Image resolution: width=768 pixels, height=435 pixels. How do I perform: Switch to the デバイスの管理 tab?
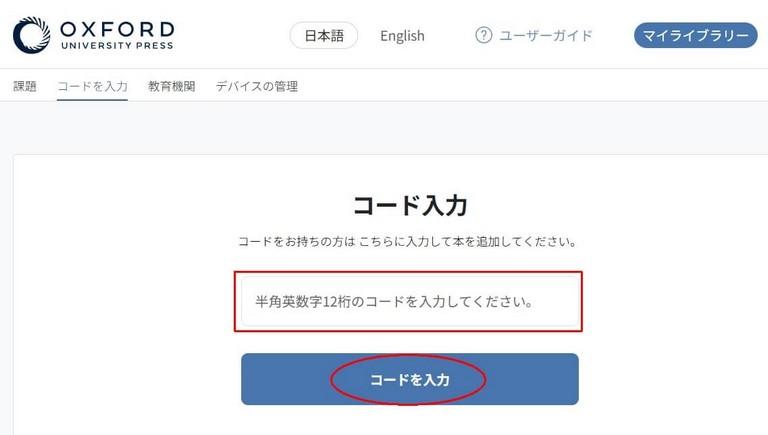tap(257, 86)
